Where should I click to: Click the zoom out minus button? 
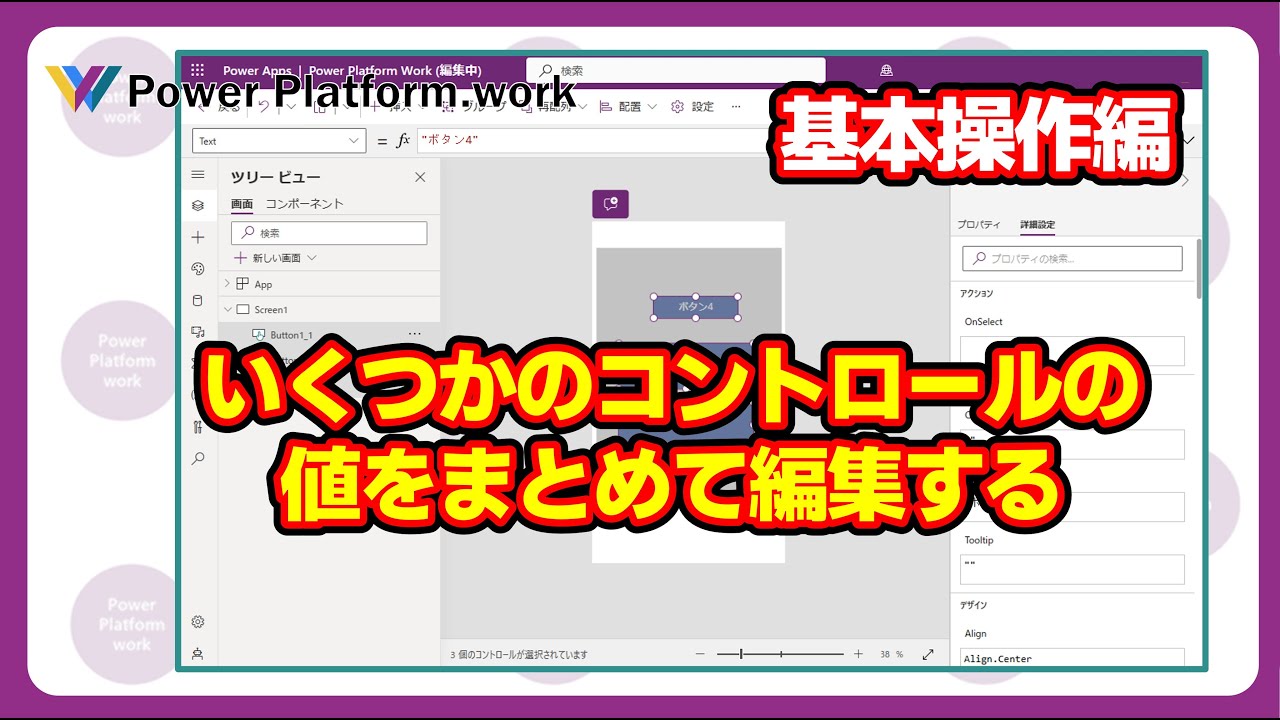(700, 654)
